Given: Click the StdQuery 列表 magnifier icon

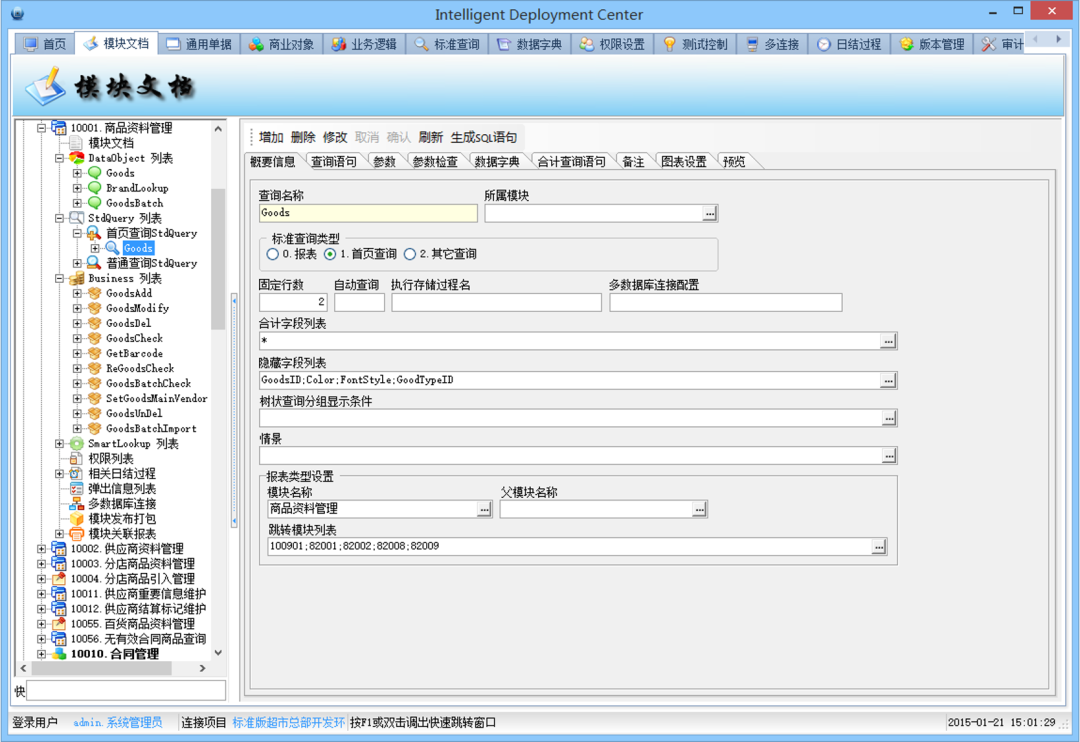Looking at the screenshot, I should 76,218.
